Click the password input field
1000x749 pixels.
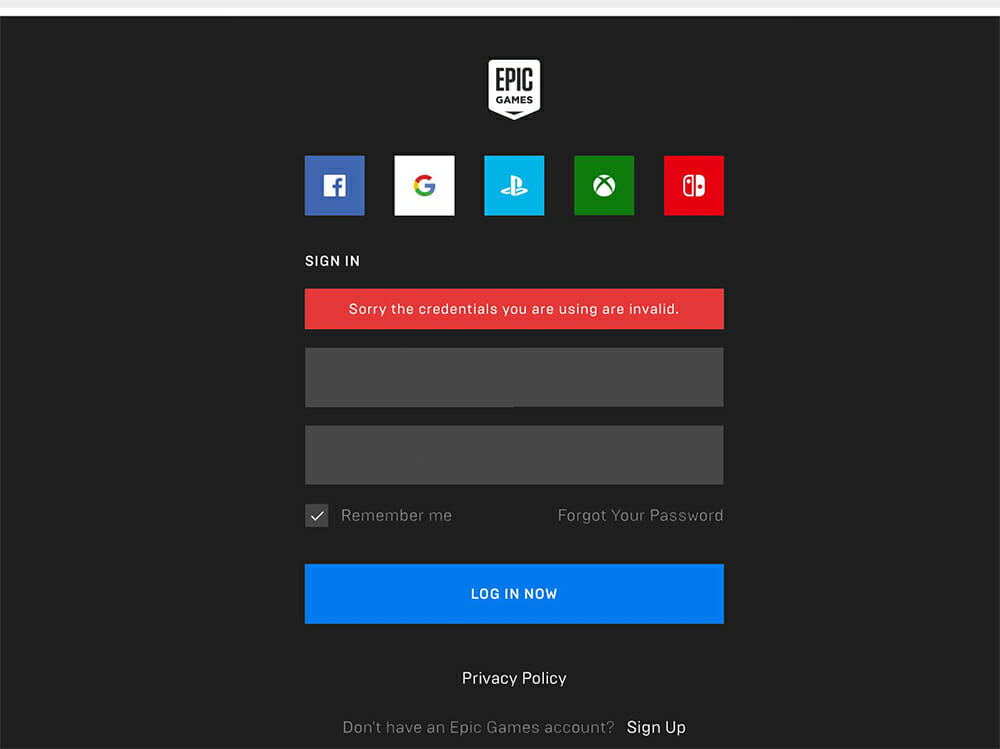514,454
